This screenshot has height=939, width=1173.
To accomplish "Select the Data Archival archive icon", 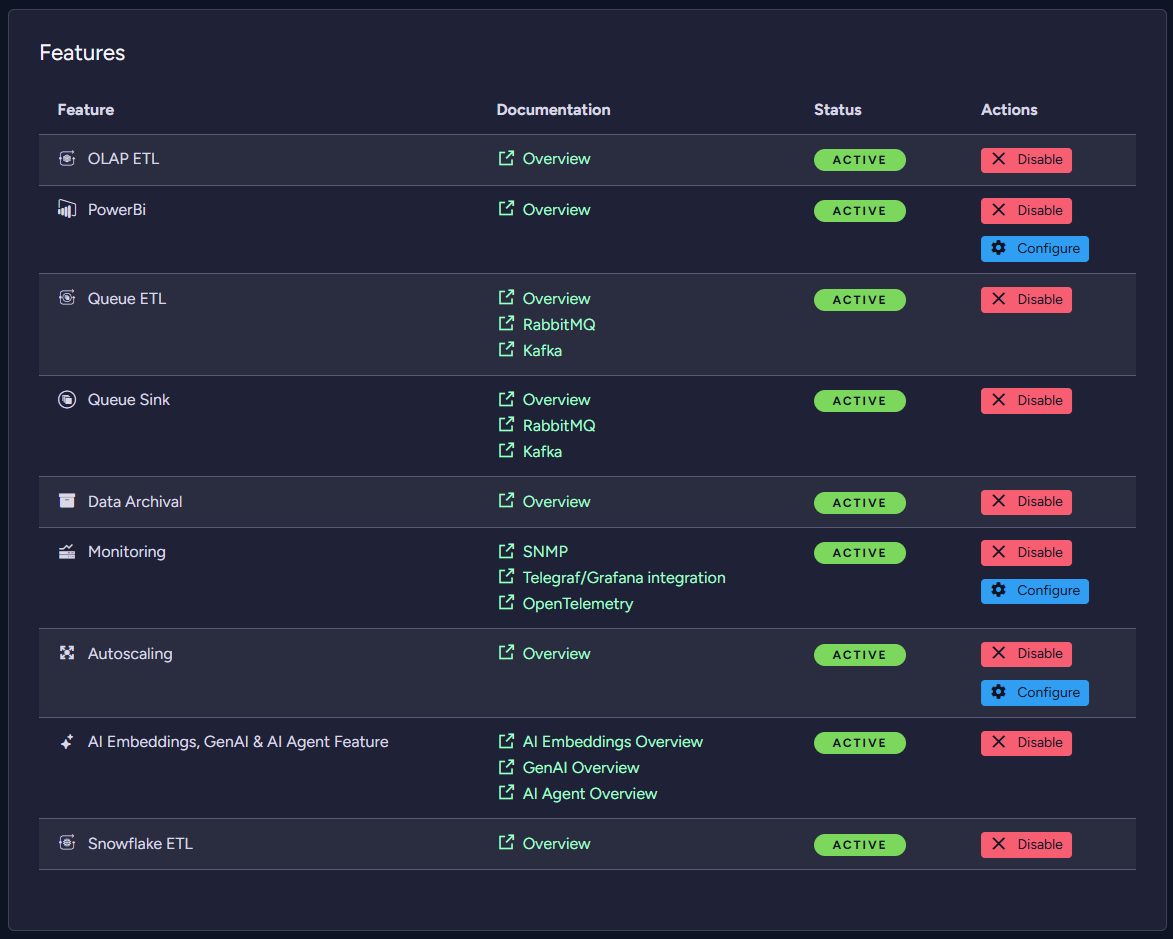I will tap(67, 501).
